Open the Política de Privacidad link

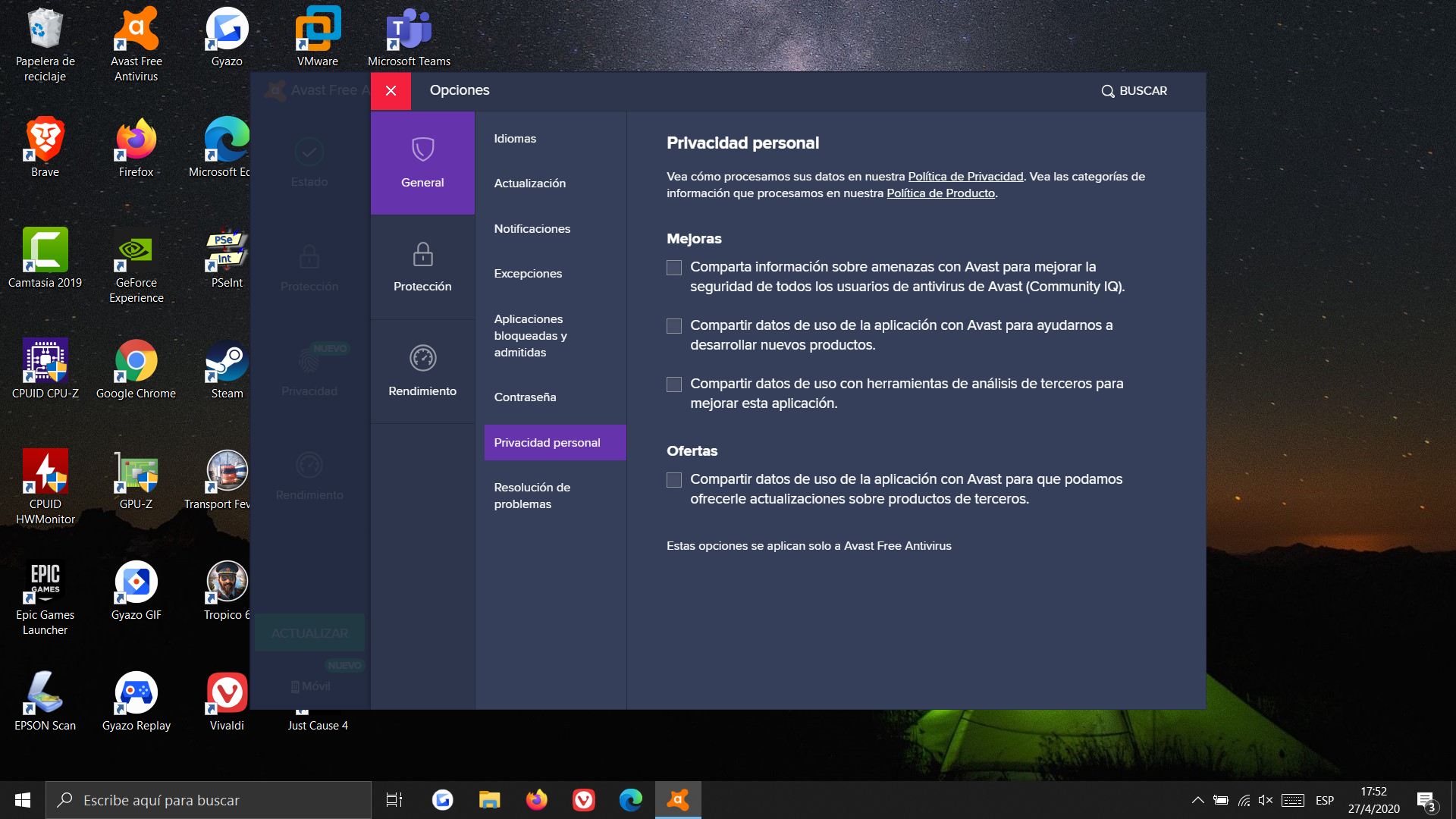pyautogui.click(x=965, y=177)
